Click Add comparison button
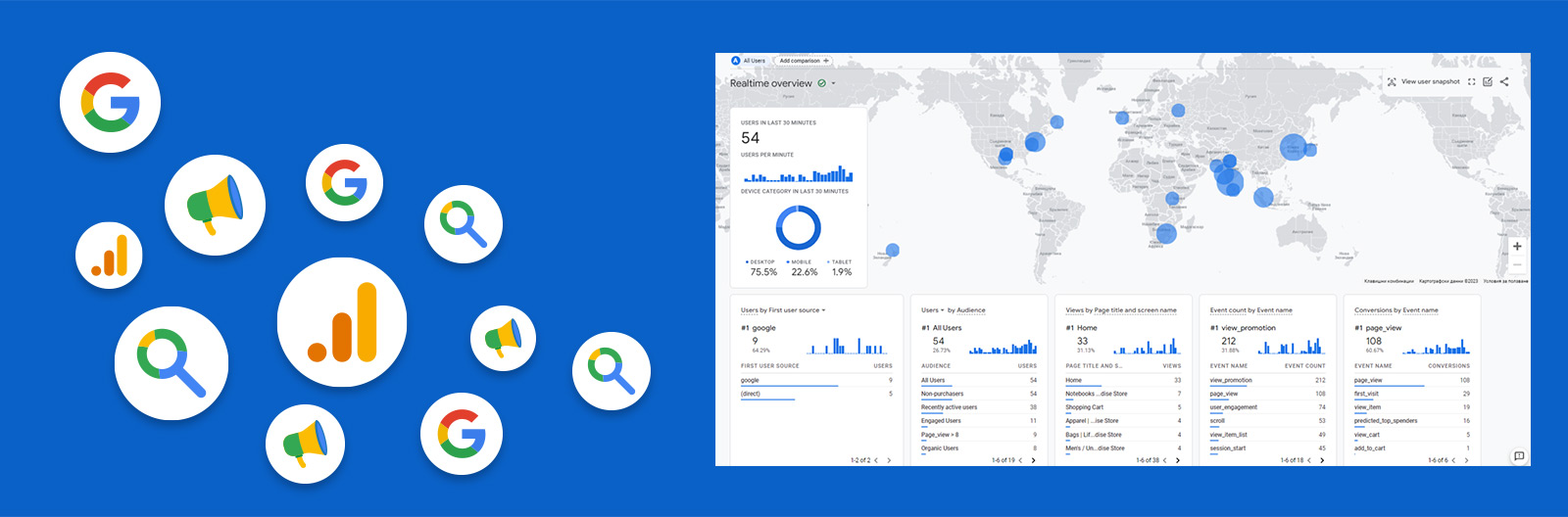This screenshot has height=517, width=1568. point(804,61)
